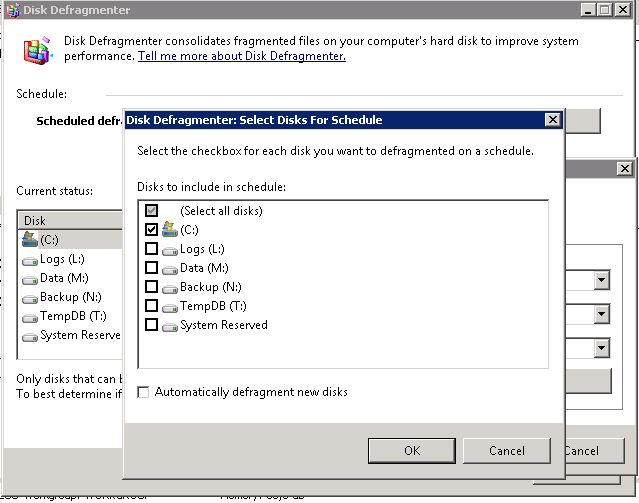Click Logs (L:) icon in Current status list
The image size is (639, 503).
tap(30, 261)
